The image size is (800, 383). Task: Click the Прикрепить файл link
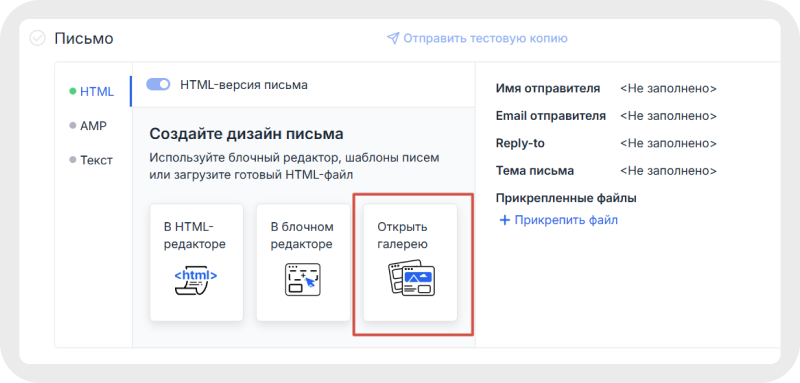pos(566,220)
